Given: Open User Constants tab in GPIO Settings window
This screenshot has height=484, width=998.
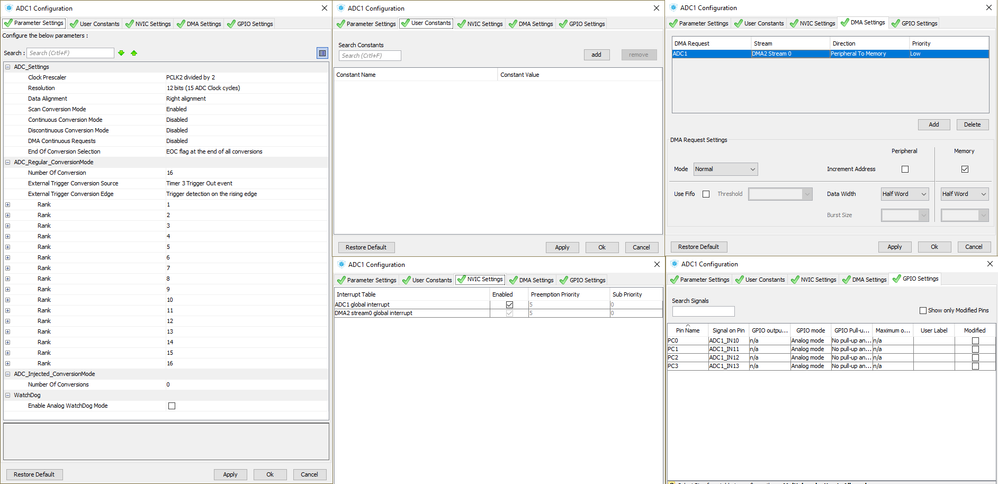Looking at the screenshot, I should pos(760,280).
